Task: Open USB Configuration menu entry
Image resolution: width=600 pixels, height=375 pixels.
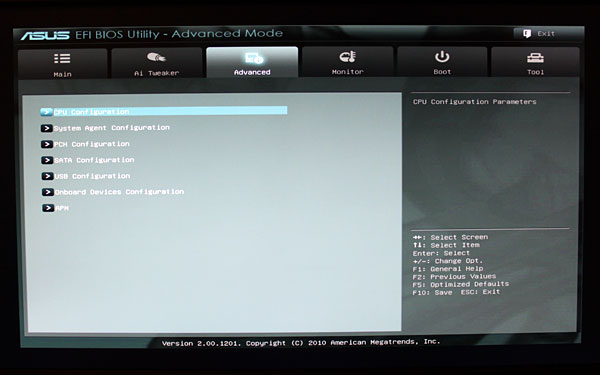Action: (x=92, y=176)
